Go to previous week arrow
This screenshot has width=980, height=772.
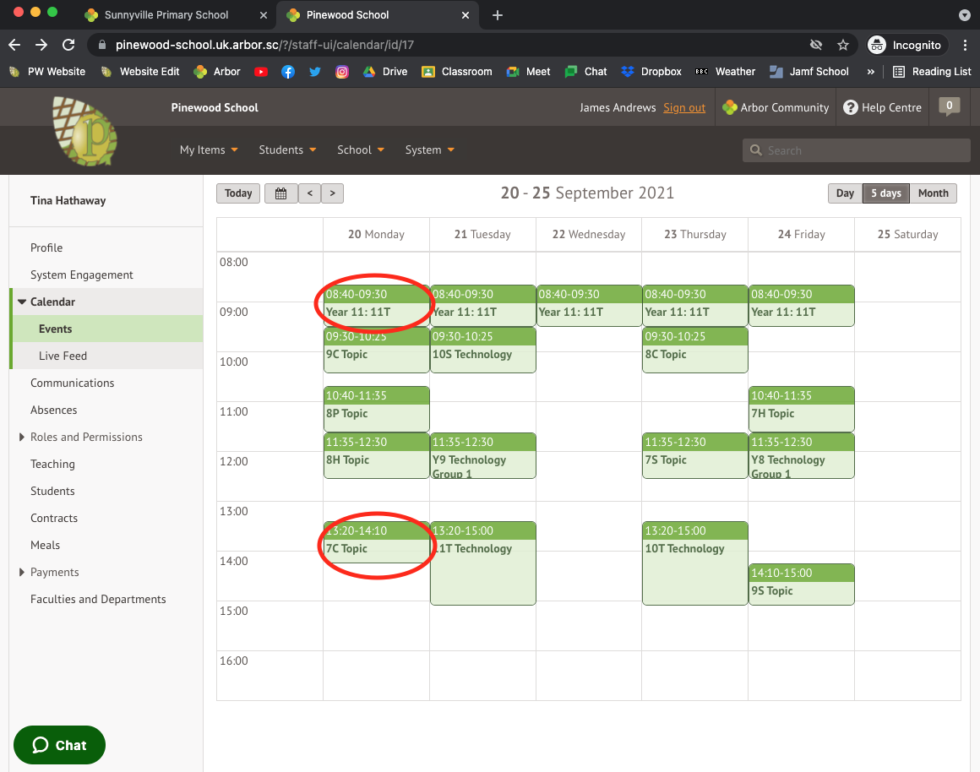309,193
